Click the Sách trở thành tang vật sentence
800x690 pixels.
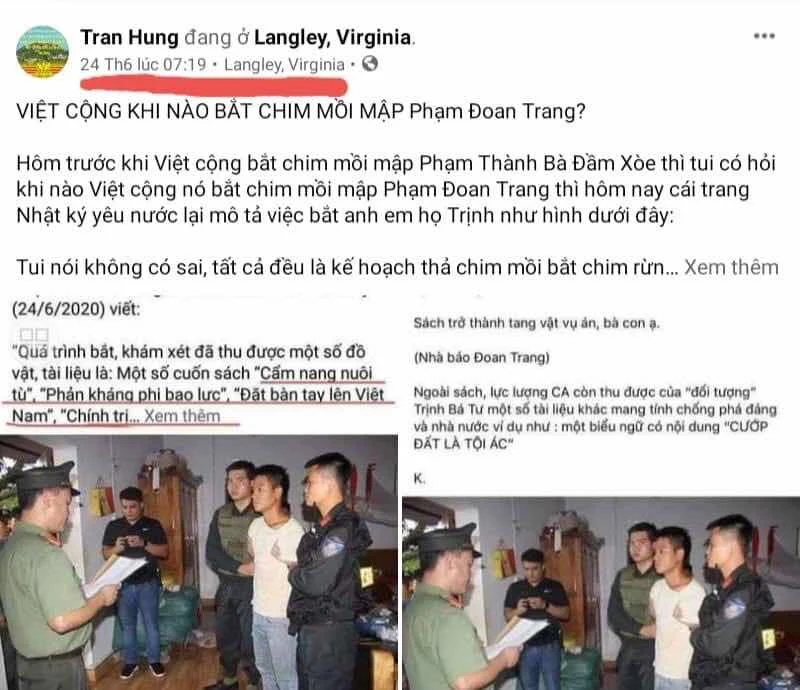click(x=536, y=323)
